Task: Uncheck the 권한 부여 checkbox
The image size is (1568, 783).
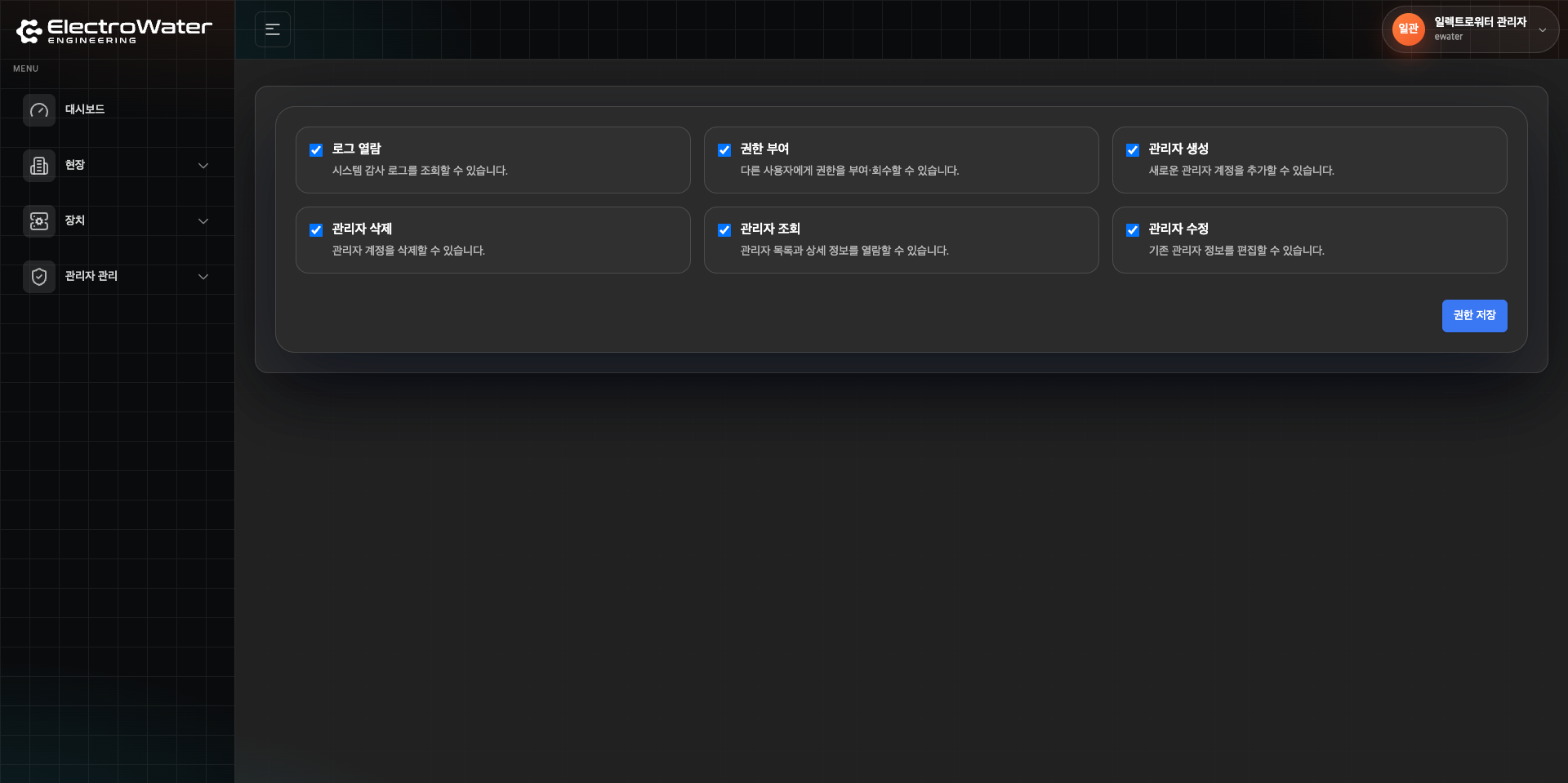Action: 724,150
